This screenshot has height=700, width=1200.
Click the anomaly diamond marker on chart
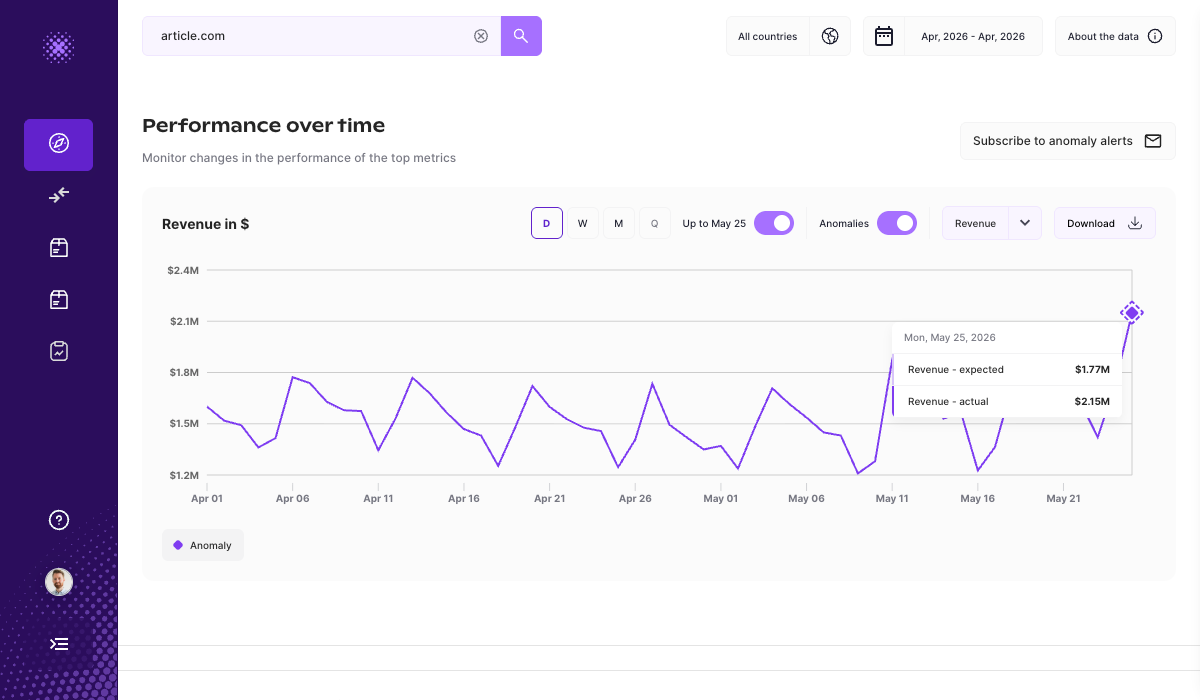click(x=1131, y=313)
